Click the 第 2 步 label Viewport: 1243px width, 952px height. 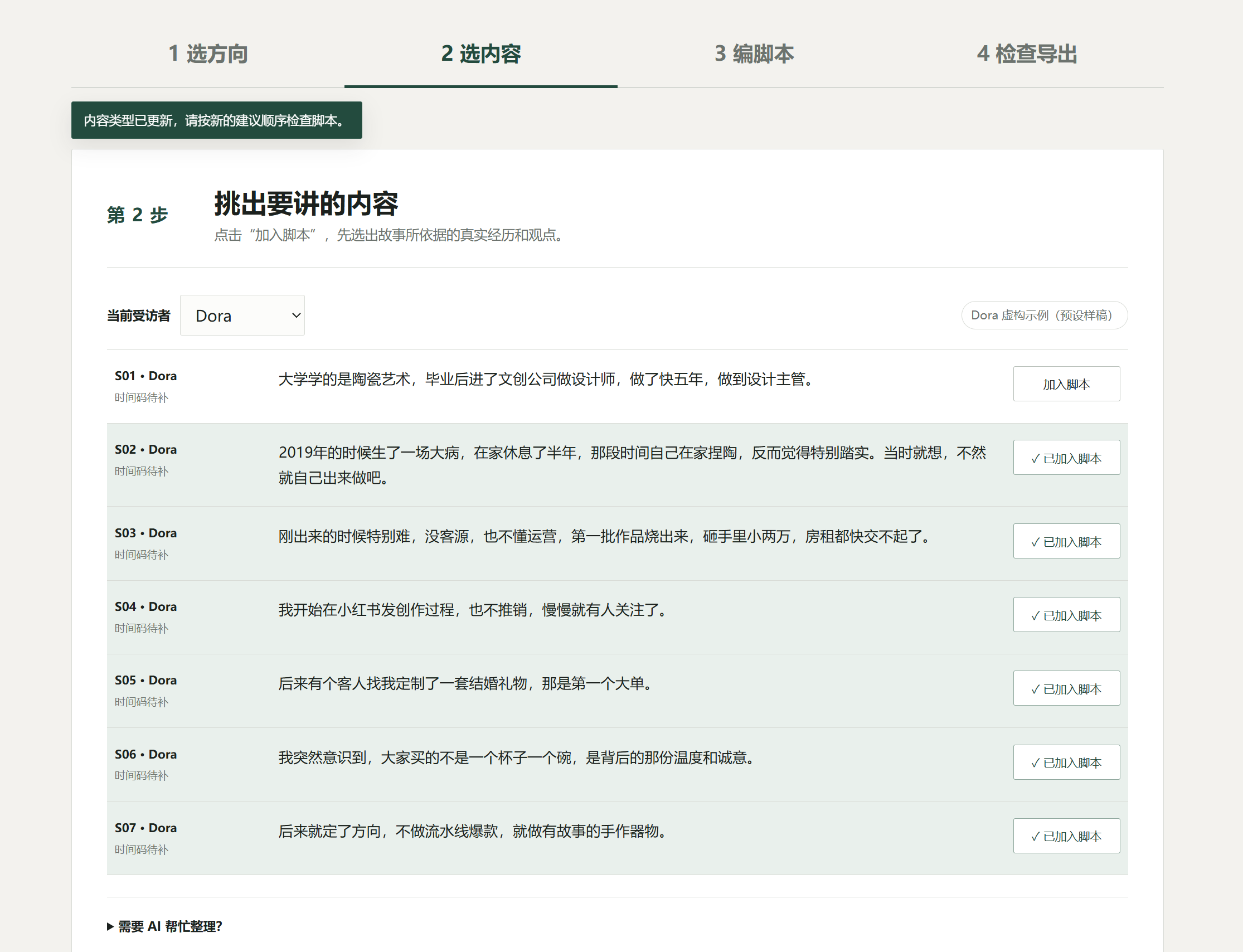click(138, 215)
